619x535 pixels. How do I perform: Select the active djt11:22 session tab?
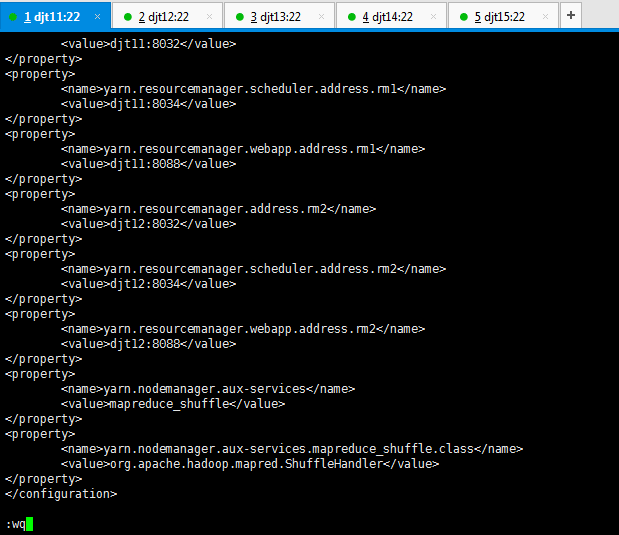[x=55, y=16]
